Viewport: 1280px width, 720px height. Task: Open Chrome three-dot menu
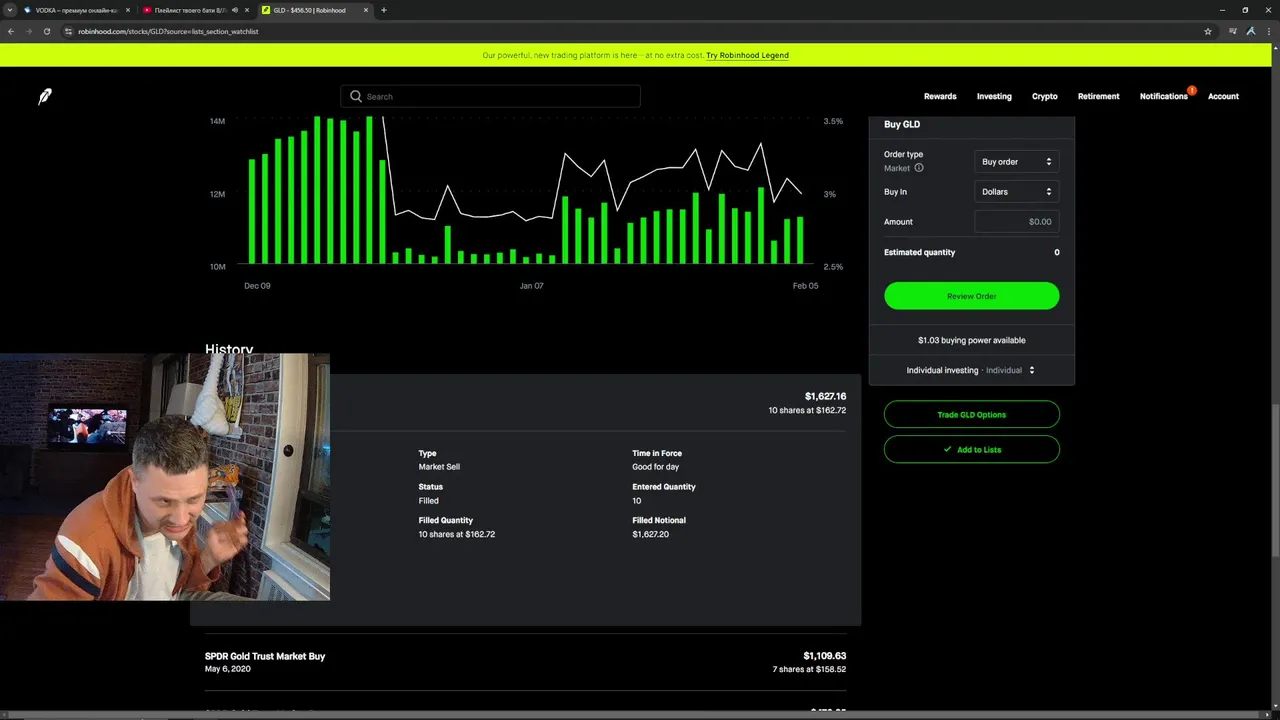click(1268, 31)
